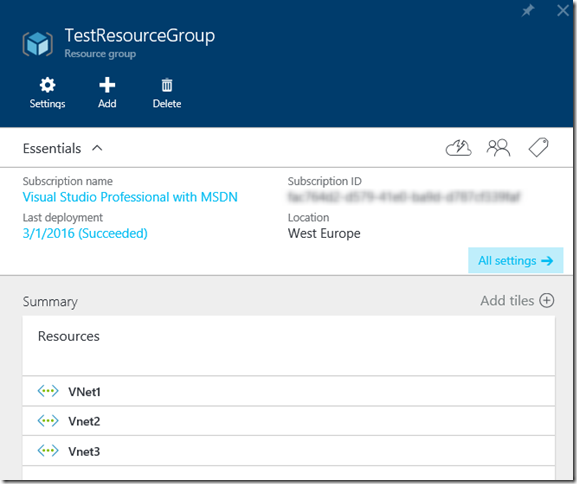Click the virtual network icon beside Vnet3
The width and height of the screenshot is (577, 484).
48,451
